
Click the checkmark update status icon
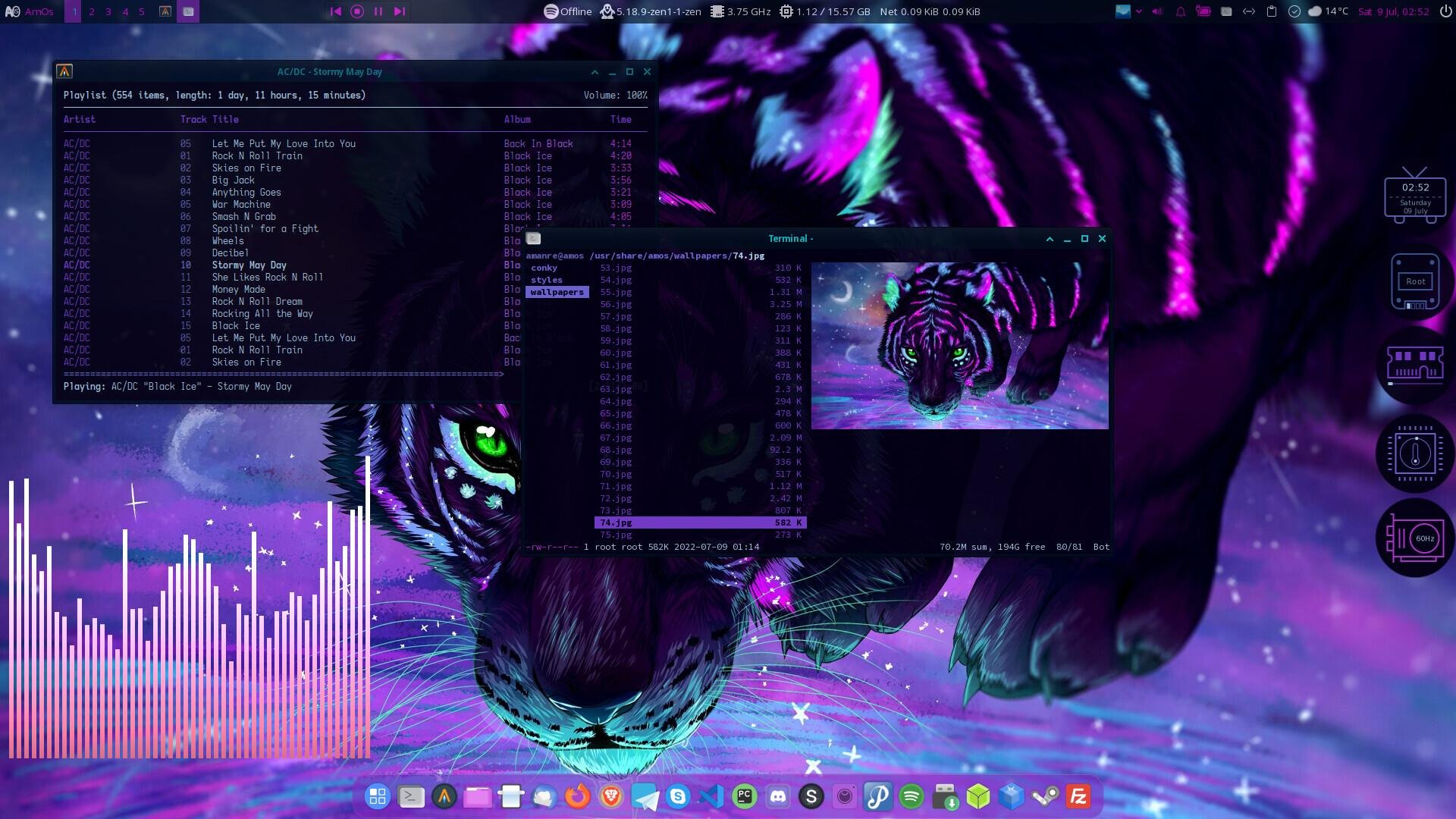point(1294,11)
